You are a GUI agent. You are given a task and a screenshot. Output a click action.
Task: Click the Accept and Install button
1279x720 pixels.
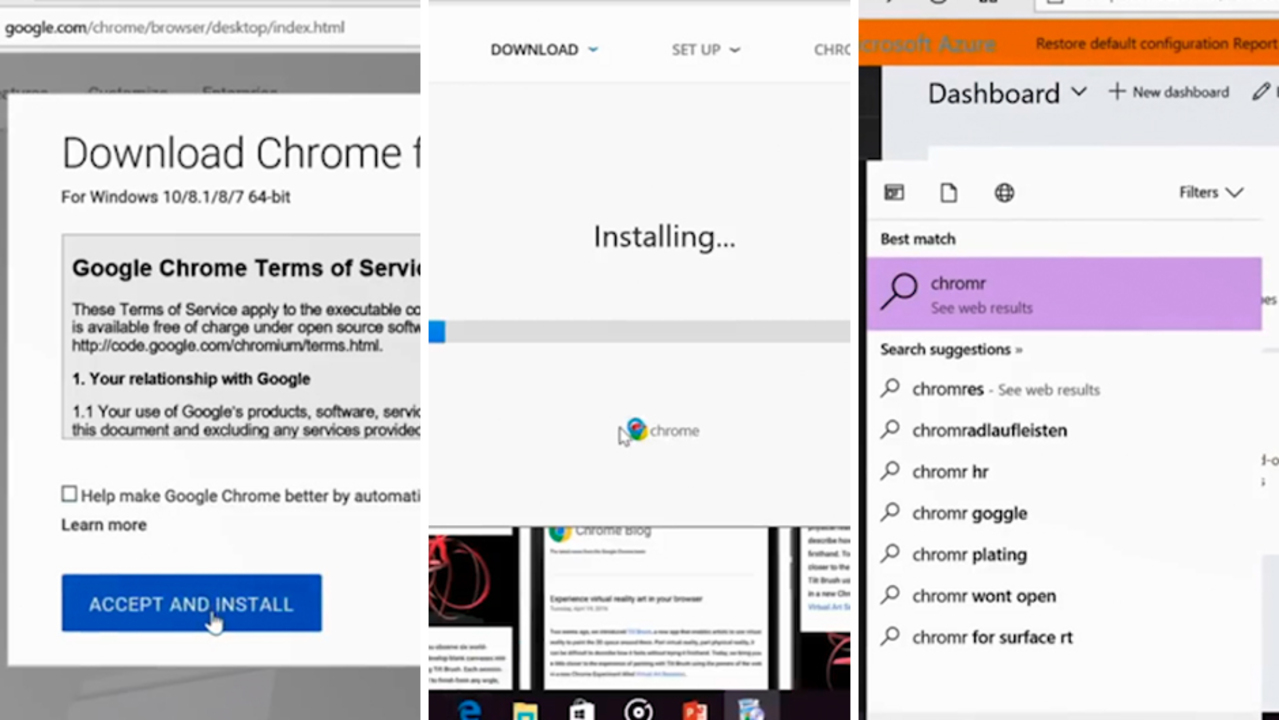click(191, 603)
